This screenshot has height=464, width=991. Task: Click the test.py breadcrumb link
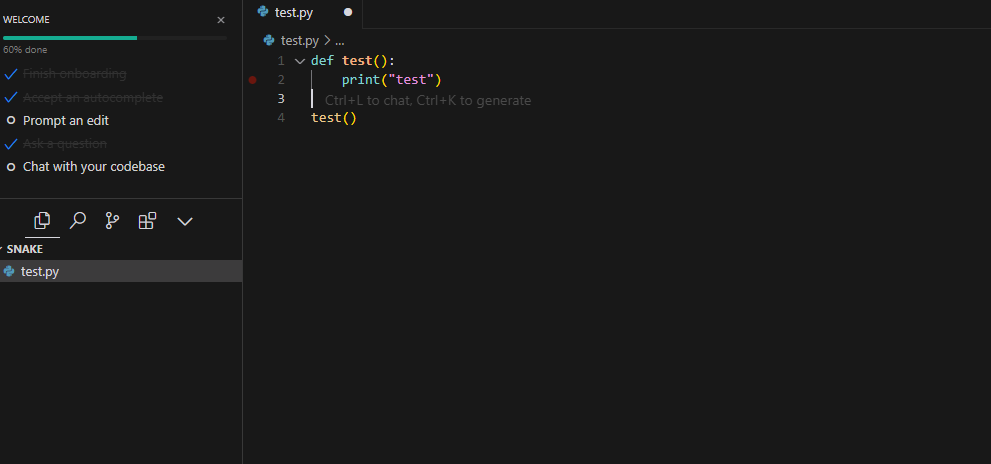[299, 41]
